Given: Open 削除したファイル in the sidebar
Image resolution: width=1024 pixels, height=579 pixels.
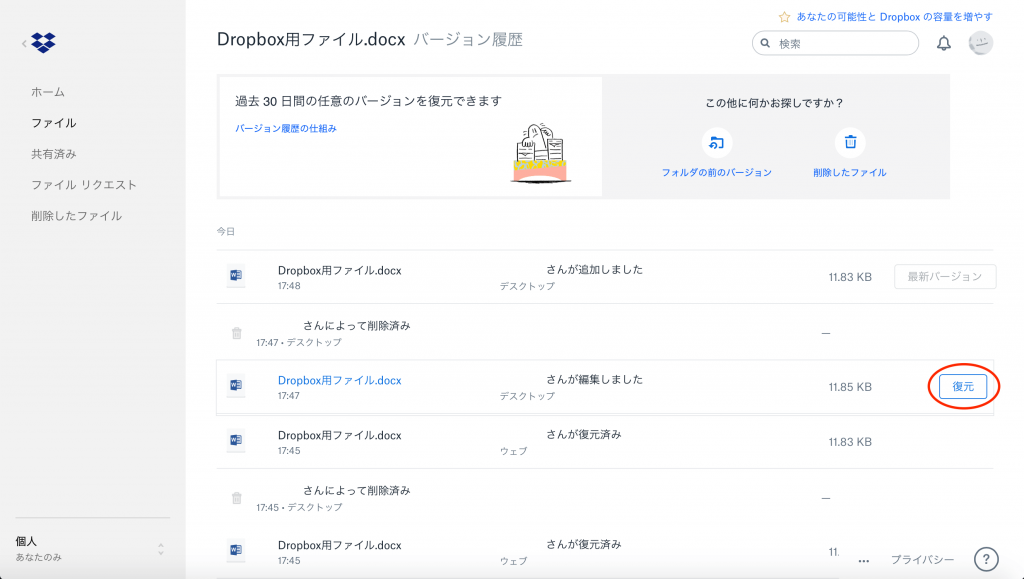Looking at the screenshot, I should tap(76, 215).
